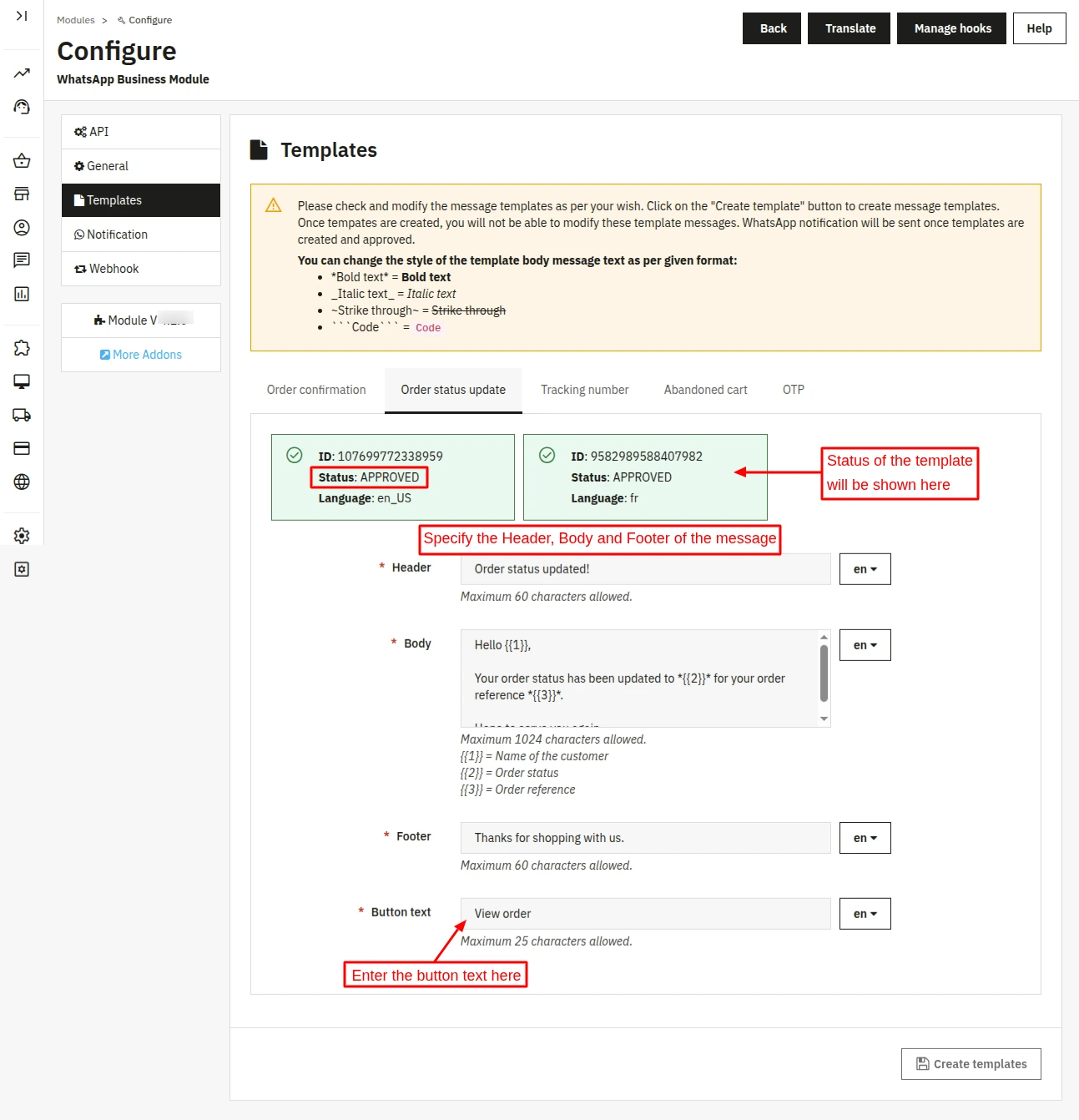1079x1120 pixels.
Task: Open the customers profile sidebar icon
Action: point(22,227)
